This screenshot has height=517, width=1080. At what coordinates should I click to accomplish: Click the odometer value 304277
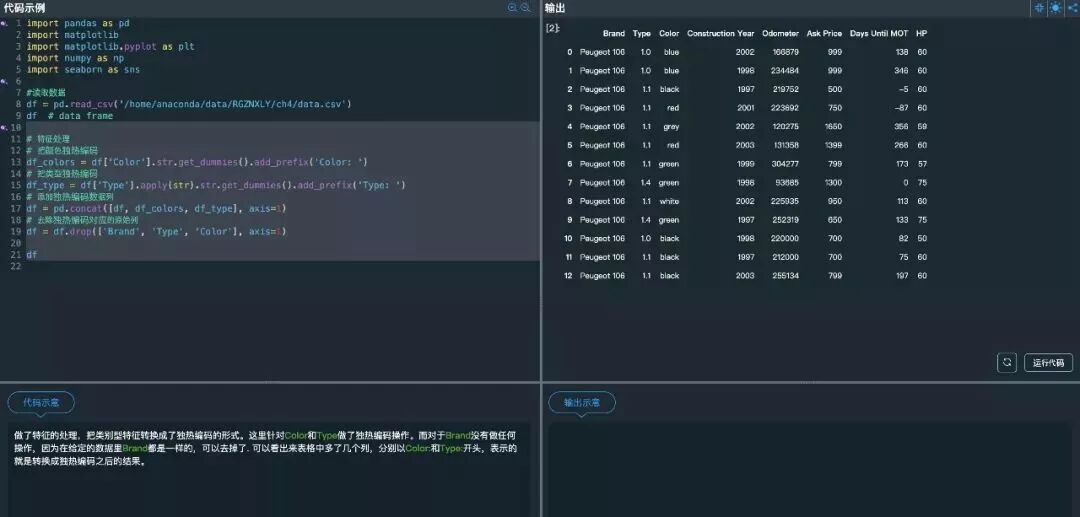tap(786, 164)
